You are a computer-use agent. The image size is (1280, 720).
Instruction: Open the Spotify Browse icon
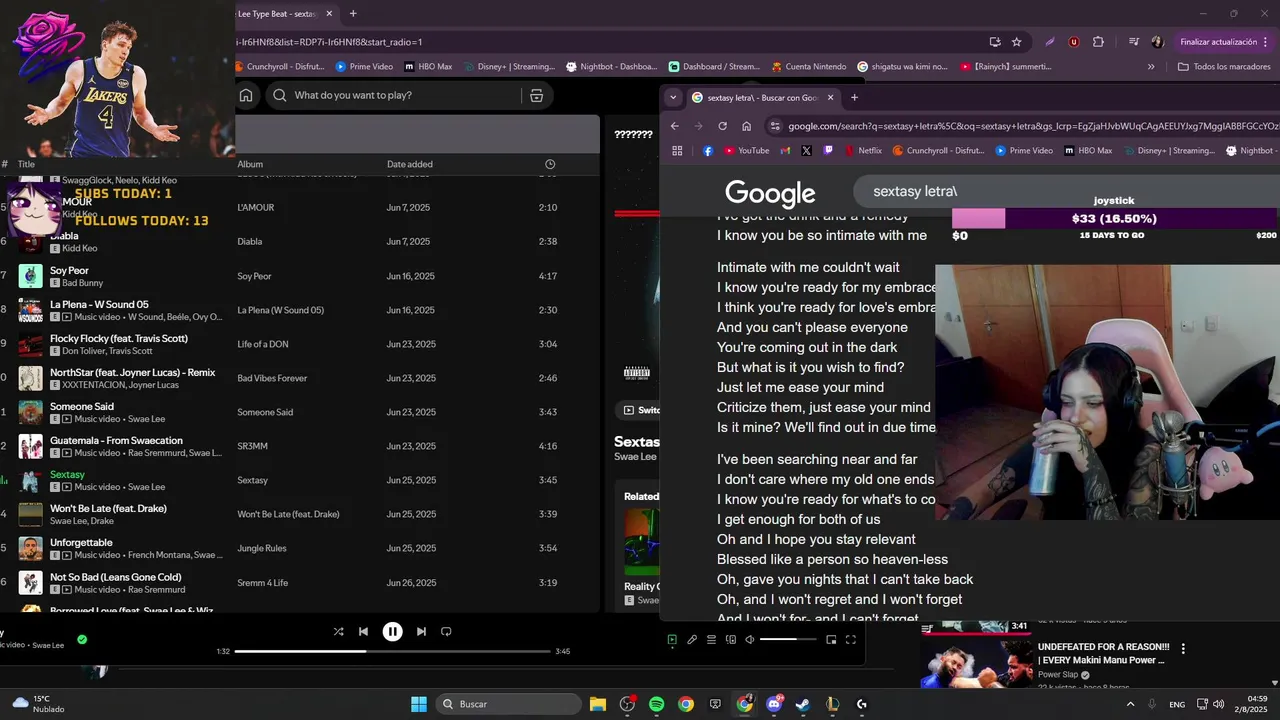(536, 95)
